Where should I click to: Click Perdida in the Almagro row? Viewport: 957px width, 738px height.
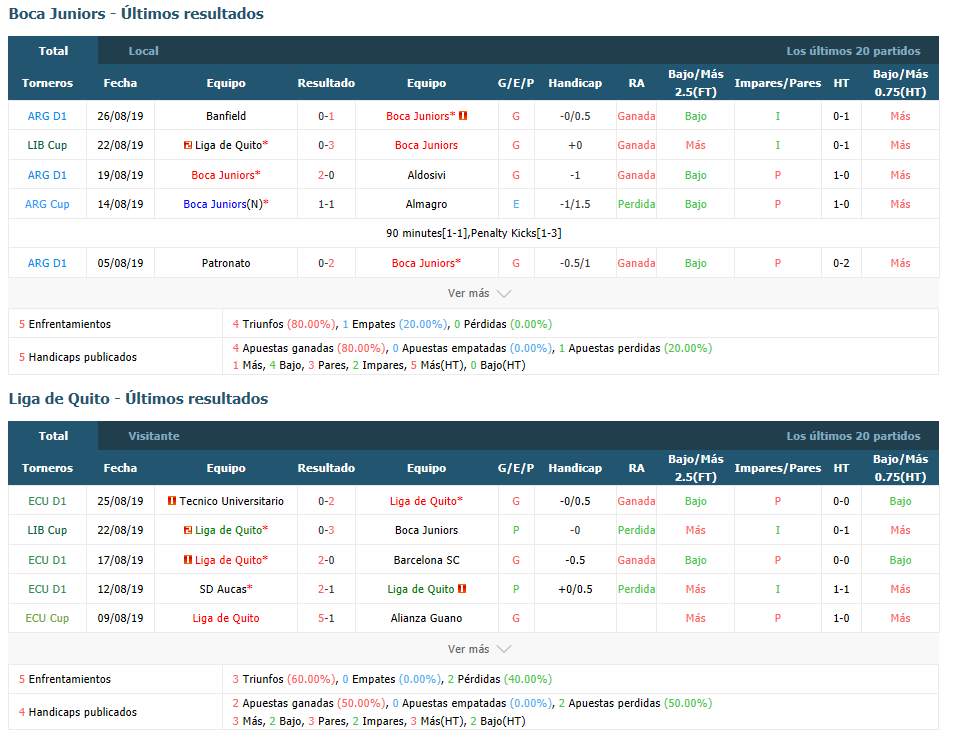tap(636, 204)
